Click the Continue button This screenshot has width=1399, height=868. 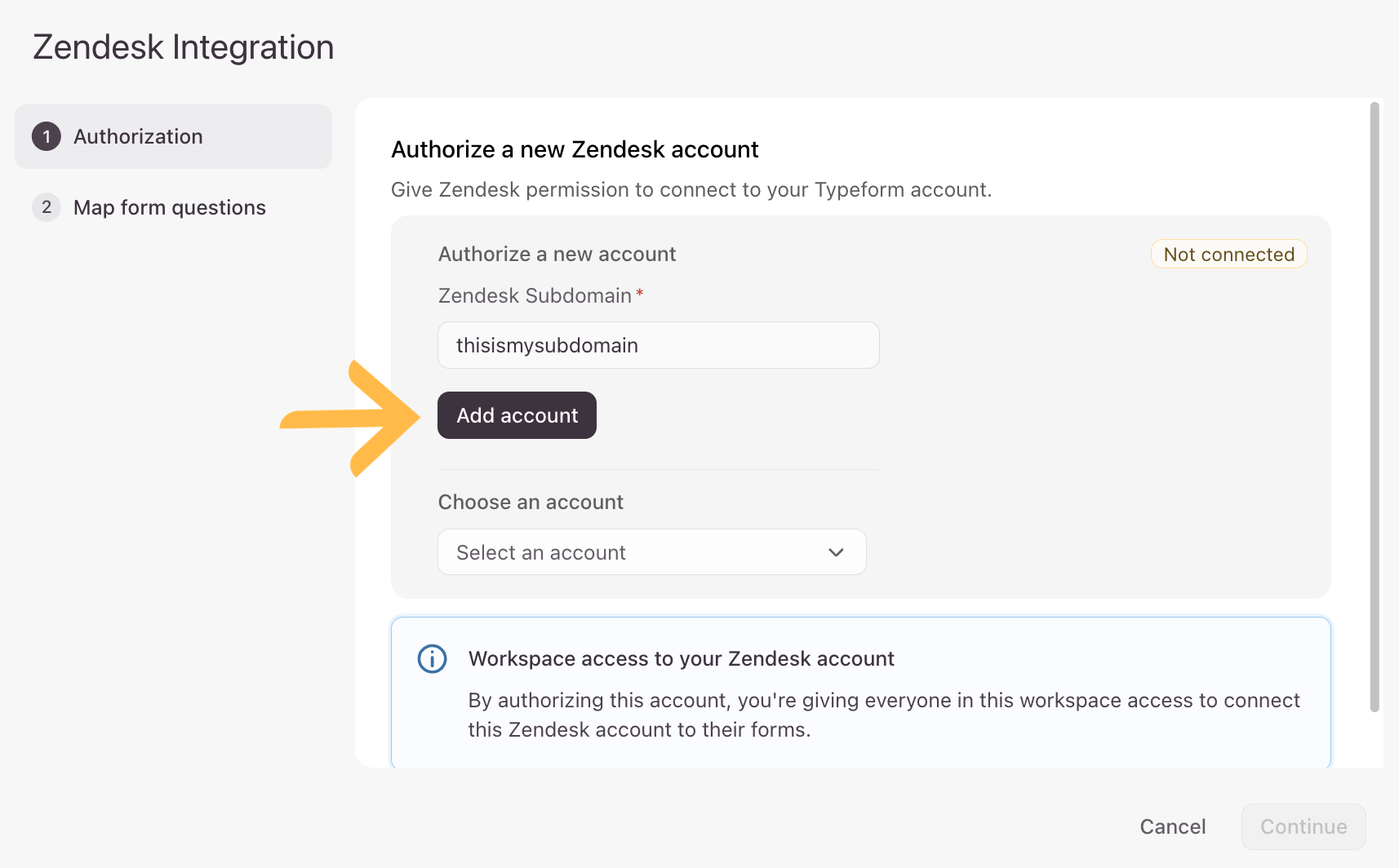(1303, 826)
